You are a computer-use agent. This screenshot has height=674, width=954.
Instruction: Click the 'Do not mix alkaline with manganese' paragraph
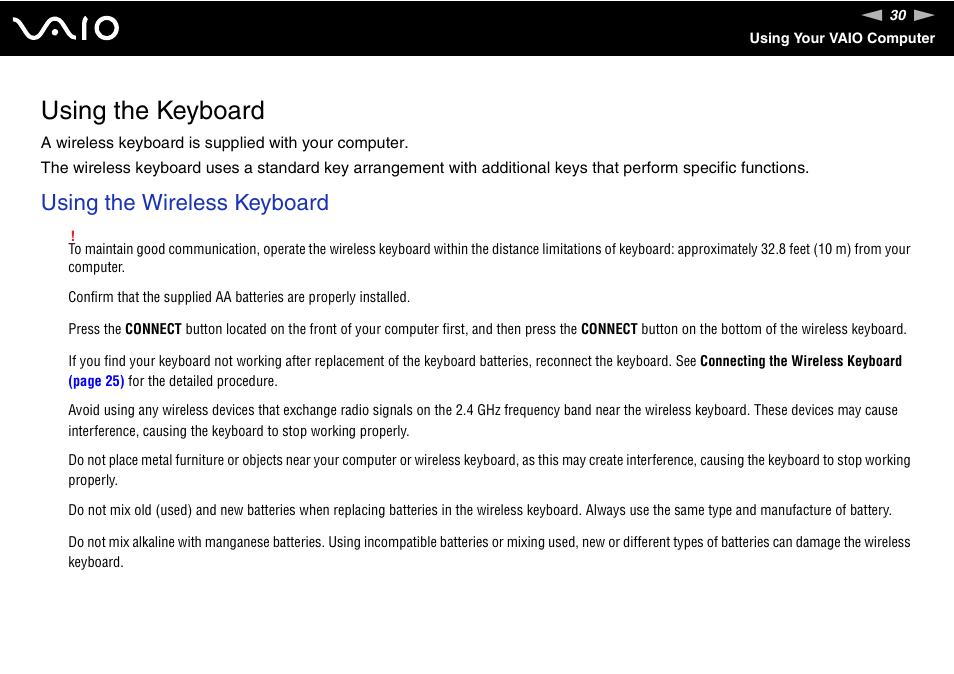tap(489, 552)
